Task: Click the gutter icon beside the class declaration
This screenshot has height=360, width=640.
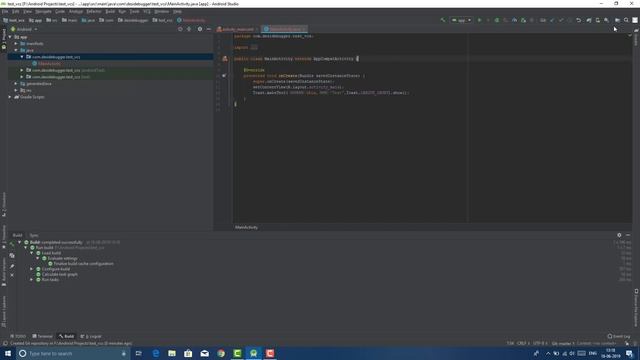Action: coord(224,59)
